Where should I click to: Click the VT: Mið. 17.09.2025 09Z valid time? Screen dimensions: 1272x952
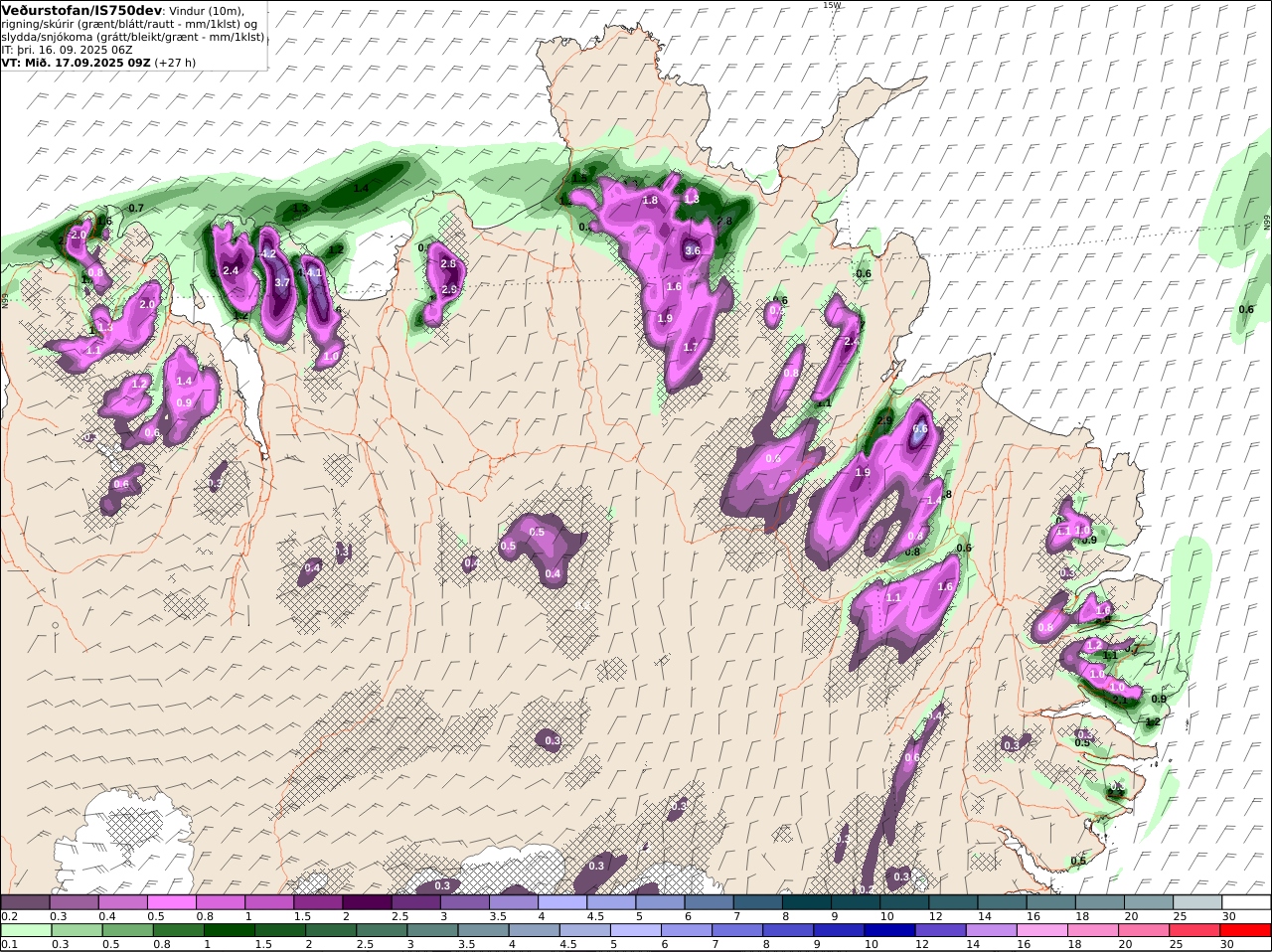tap(76, 62)
